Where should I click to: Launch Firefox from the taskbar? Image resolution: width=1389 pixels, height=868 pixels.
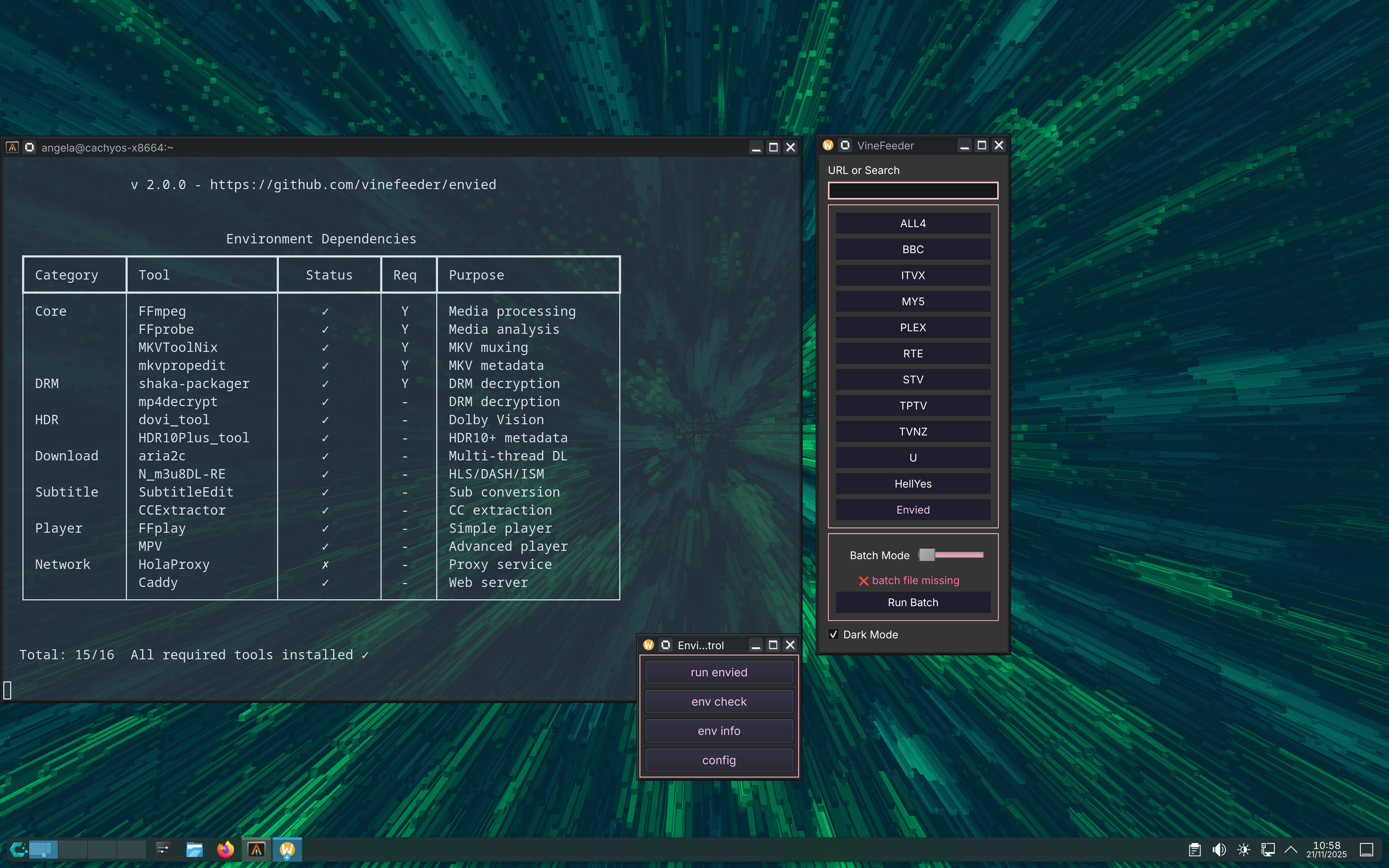(x=225, y=849)
